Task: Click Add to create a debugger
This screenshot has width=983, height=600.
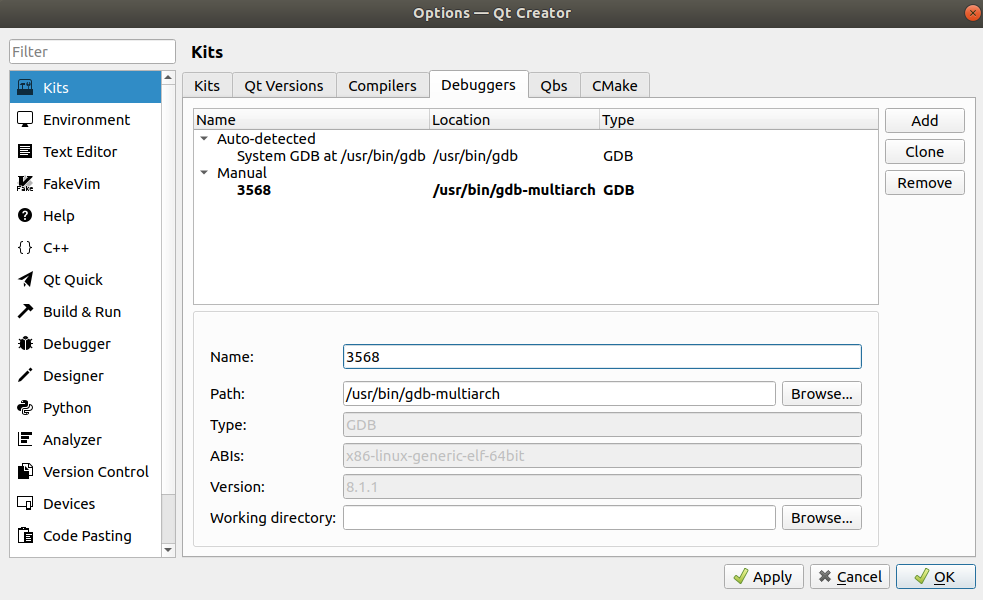Action: 924,121
